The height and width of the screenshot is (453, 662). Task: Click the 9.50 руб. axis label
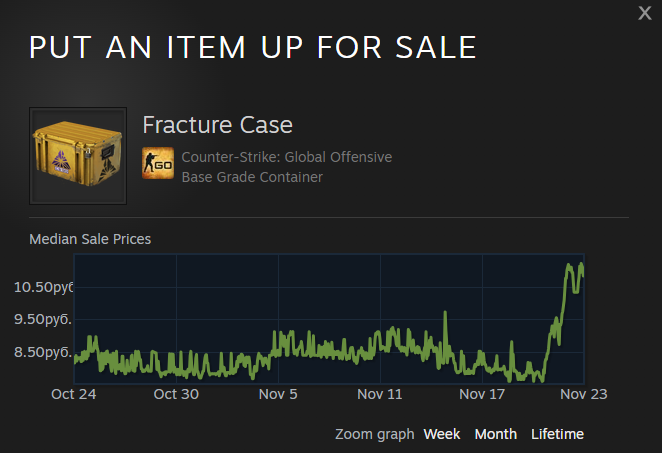[42, 319]
